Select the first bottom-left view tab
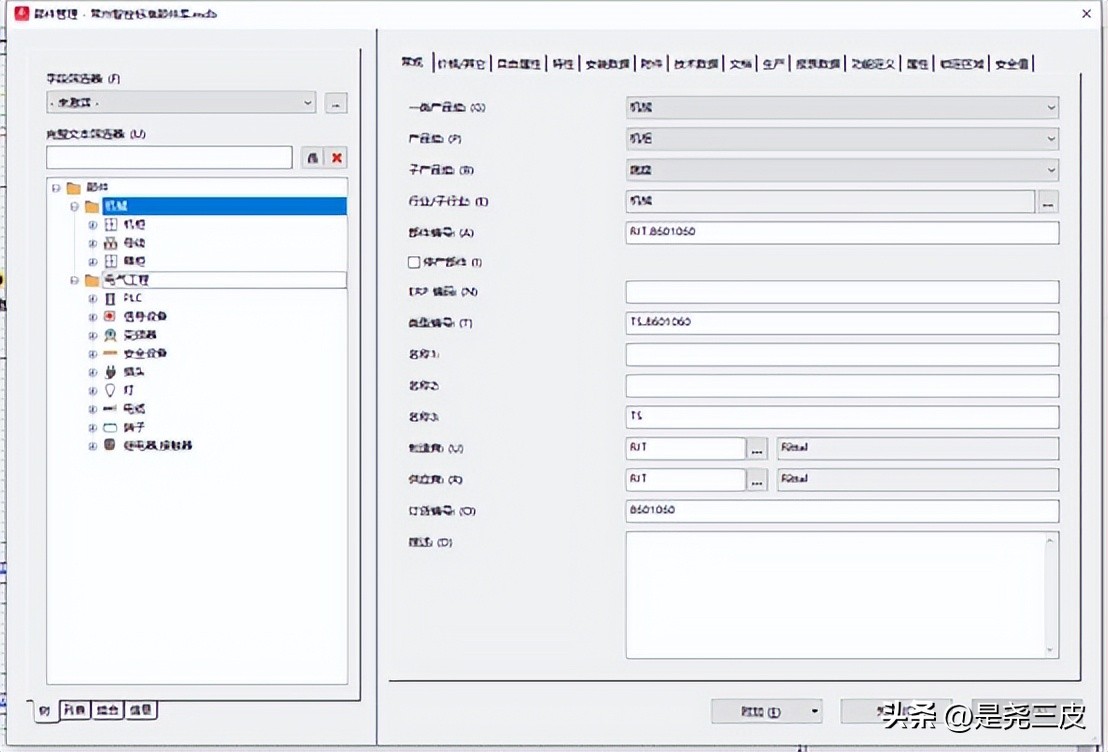This screenshot has width=1108, height=752. click(x=45, y=710)
